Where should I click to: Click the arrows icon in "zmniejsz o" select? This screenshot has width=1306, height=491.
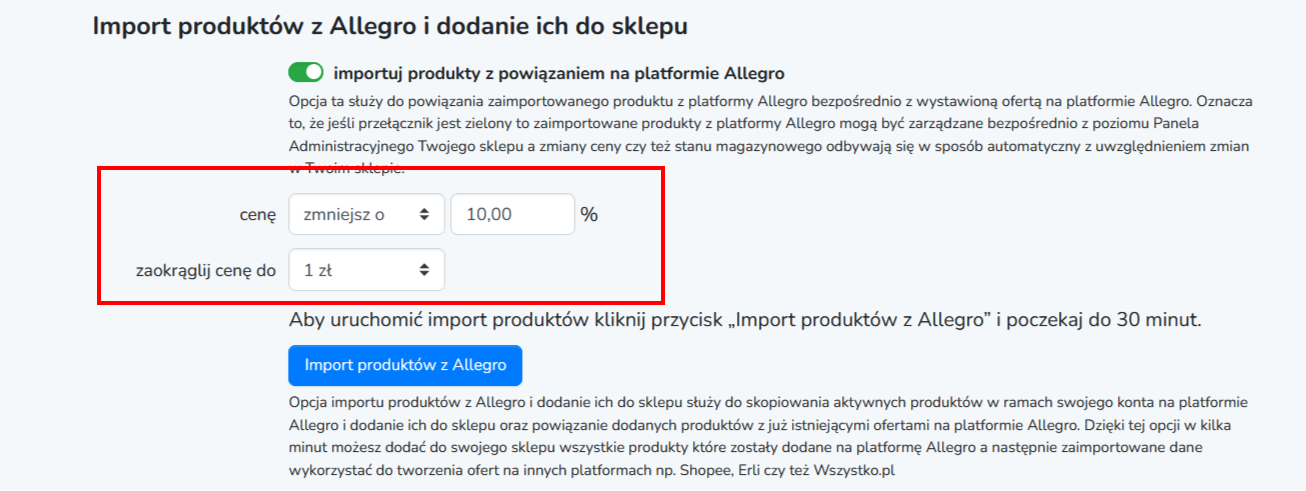pos(425,214)
